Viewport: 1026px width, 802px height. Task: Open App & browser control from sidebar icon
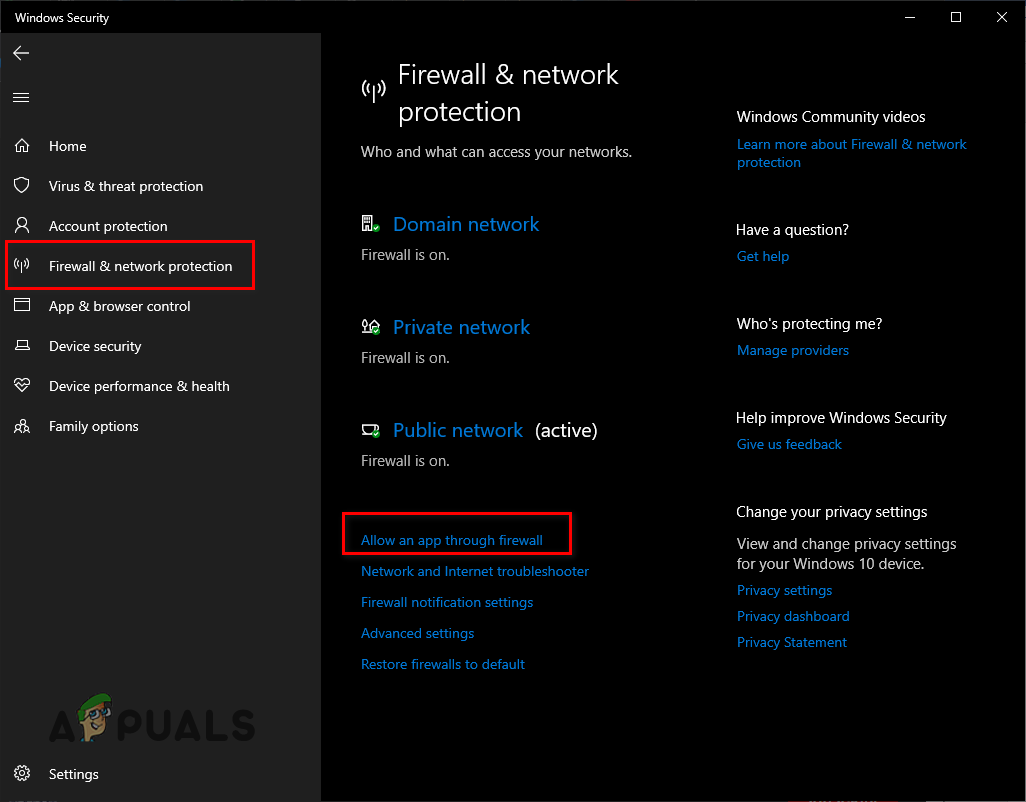pos(23,306)
